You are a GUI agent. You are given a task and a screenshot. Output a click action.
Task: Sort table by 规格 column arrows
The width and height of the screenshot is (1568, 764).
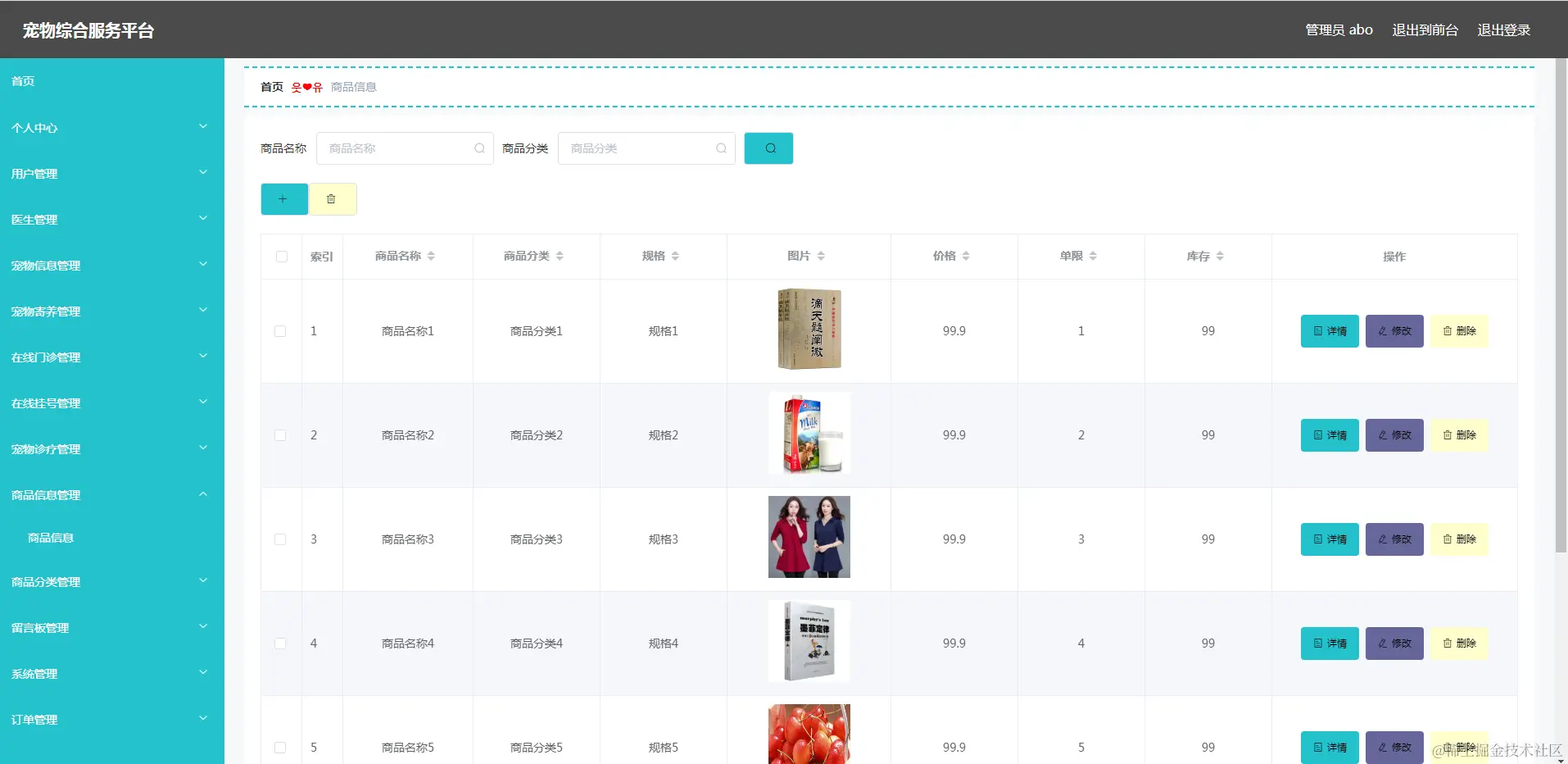[x=675, y=256]
